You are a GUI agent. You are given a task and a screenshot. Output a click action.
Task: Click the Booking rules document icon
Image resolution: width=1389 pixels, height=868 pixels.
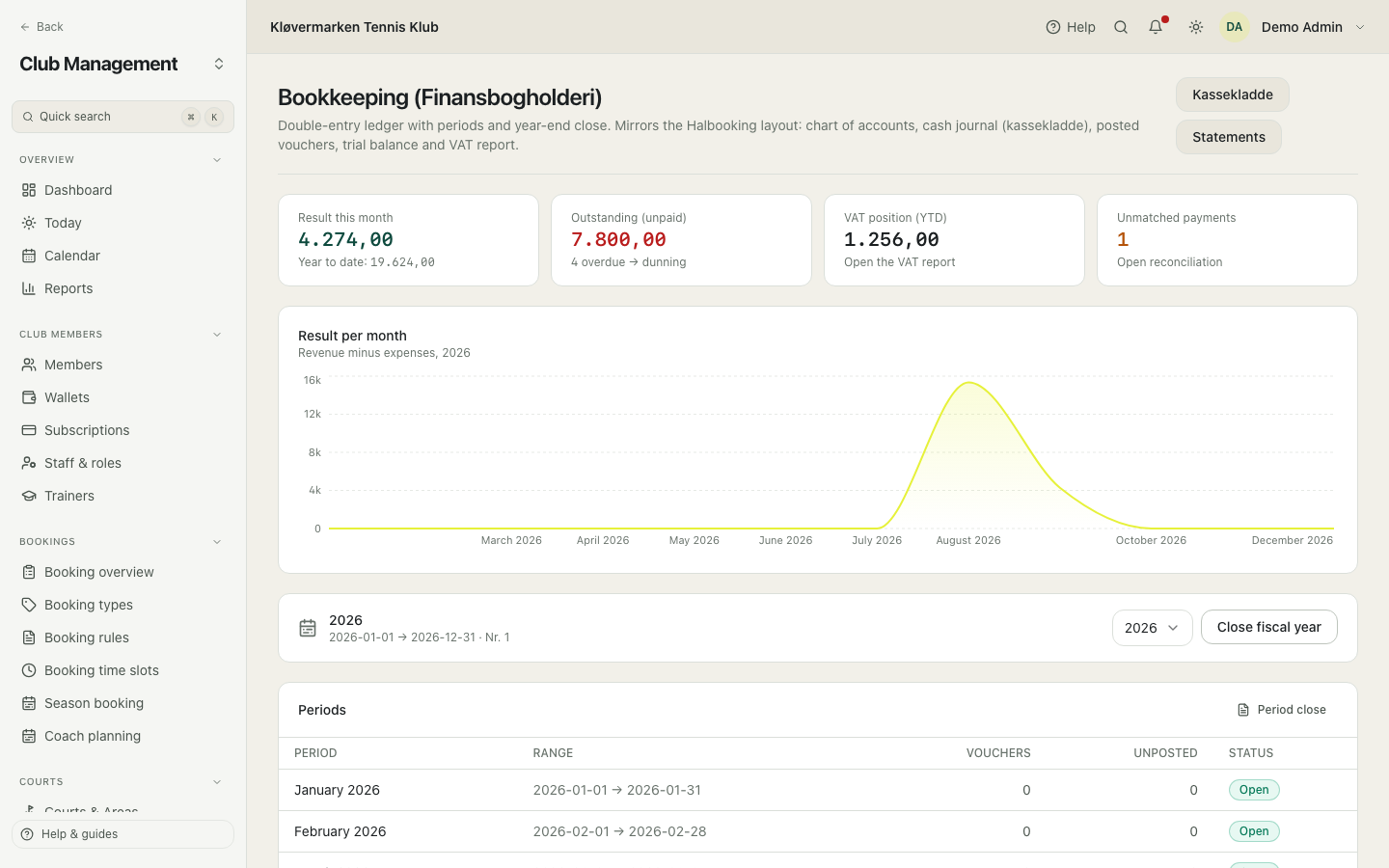(29, 637)
